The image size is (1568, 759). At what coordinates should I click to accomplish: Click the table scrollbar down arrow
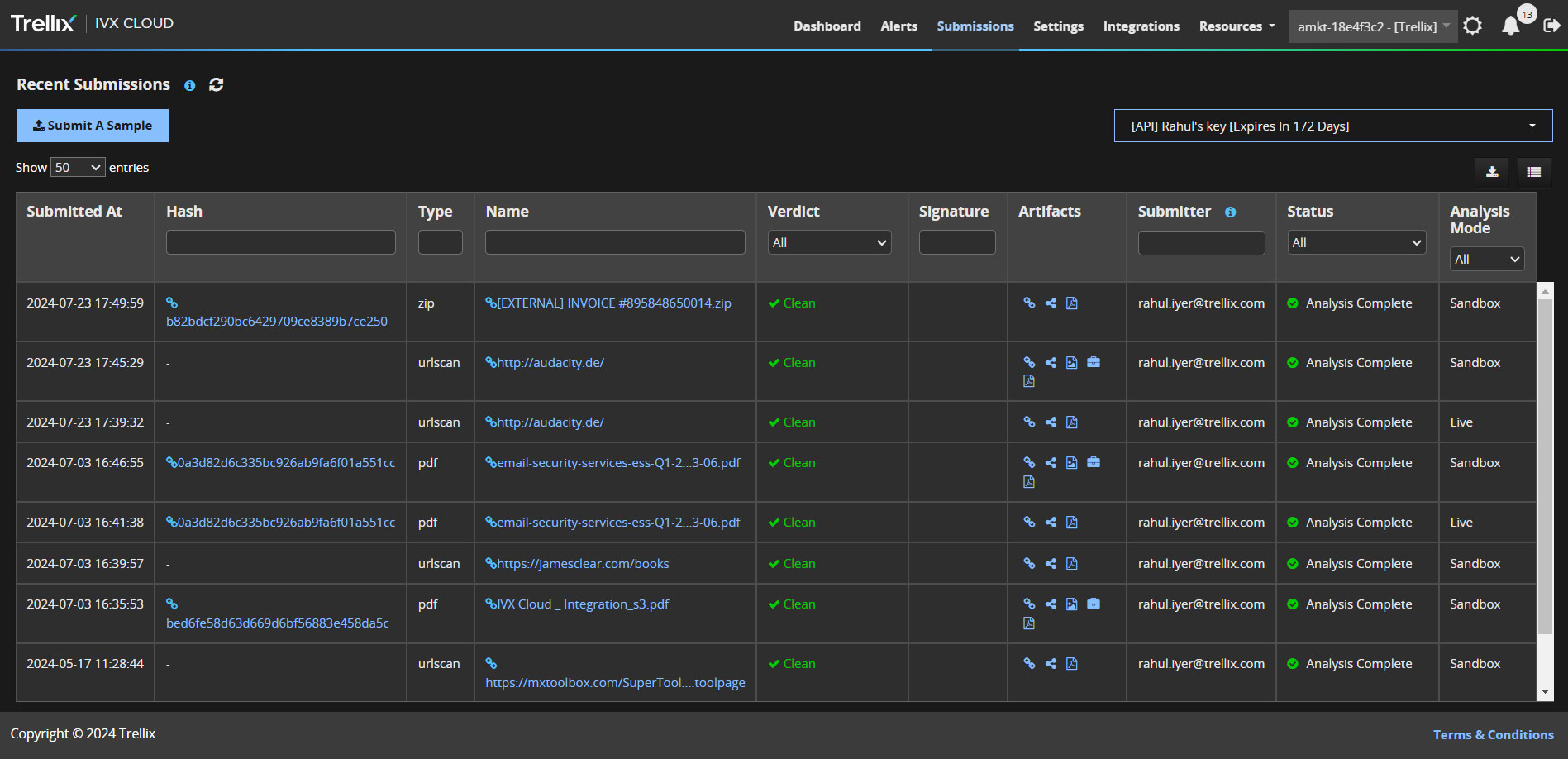1545,693
